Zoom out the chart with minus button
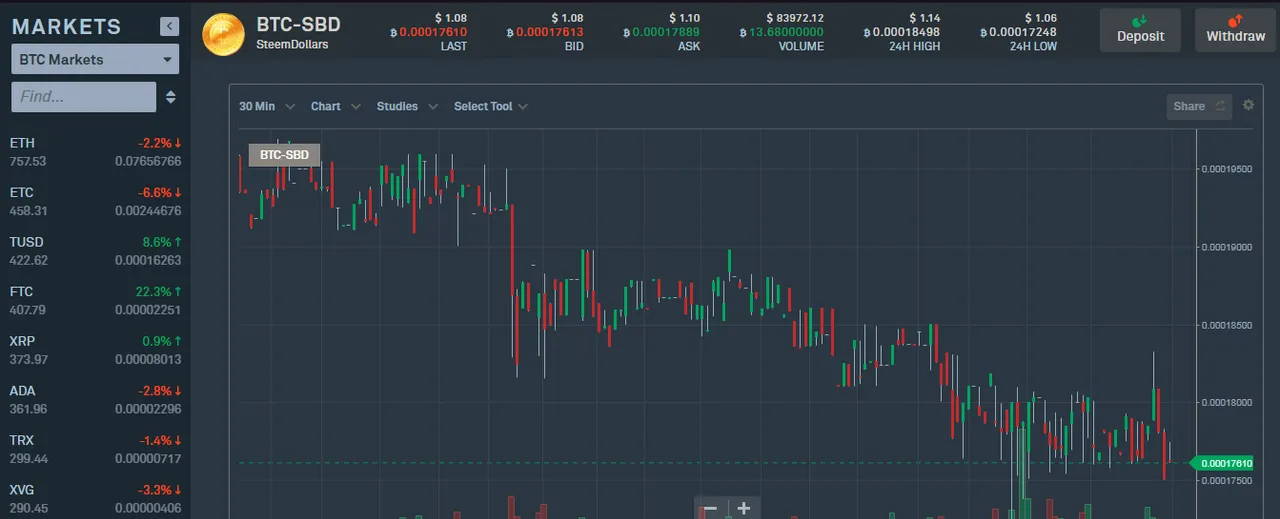Image resolution: width=1280 pixels, height=519 pixels. 710,508
